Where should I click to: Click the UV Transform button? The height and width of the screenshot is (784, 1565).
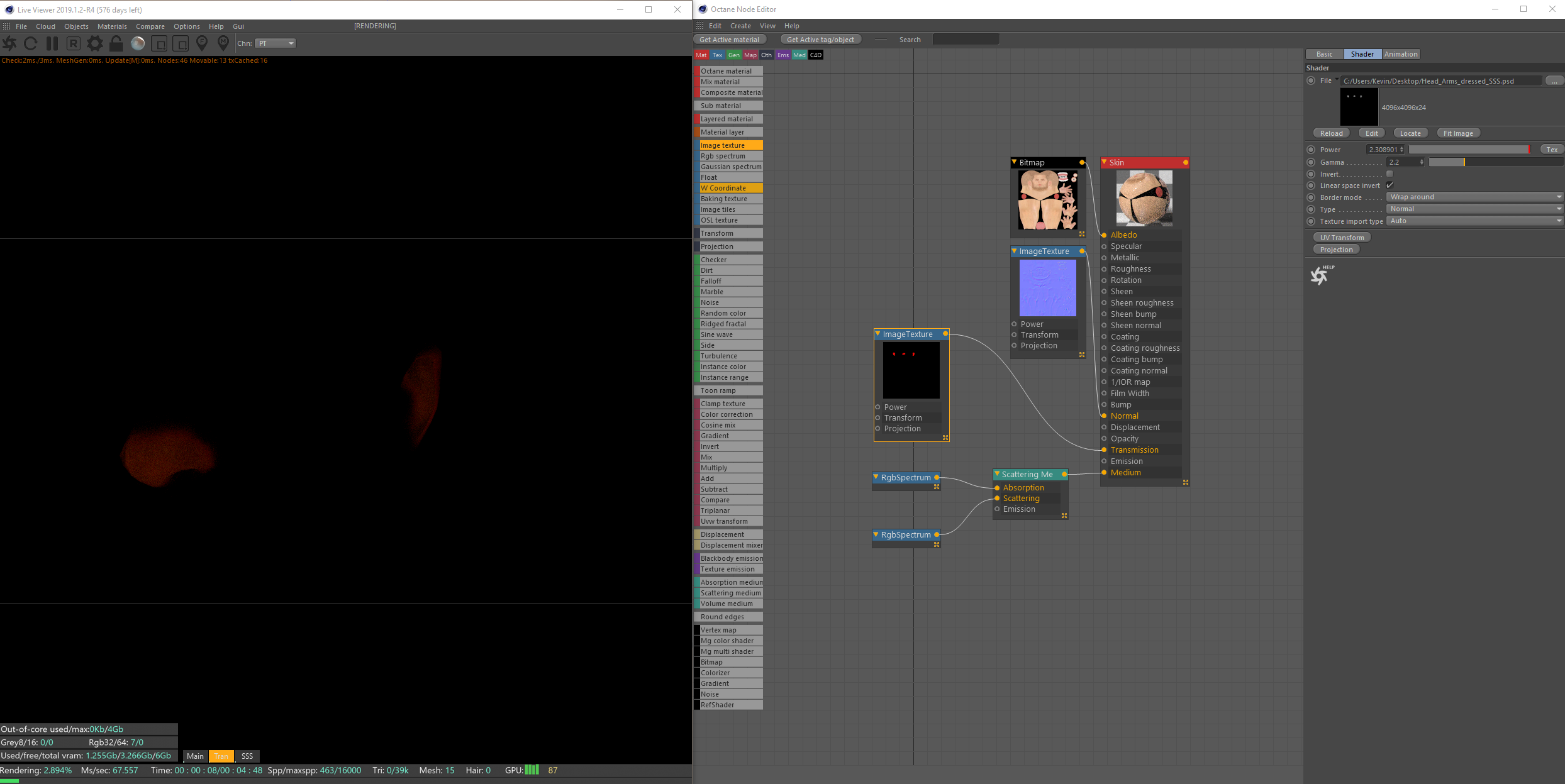point(1342,238)
